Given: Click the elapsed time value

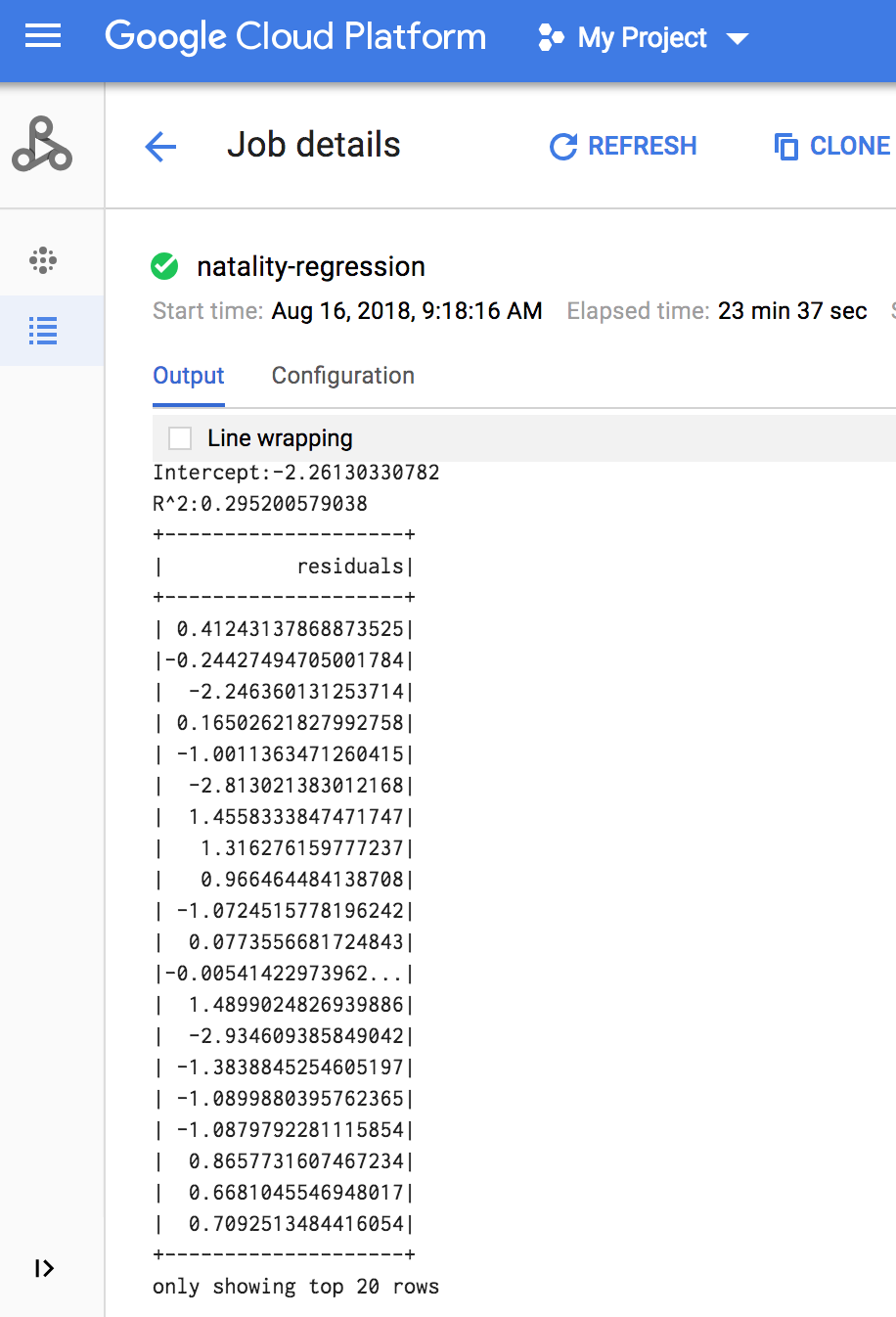Looking at the screenshot, I should tap(792, 311).
